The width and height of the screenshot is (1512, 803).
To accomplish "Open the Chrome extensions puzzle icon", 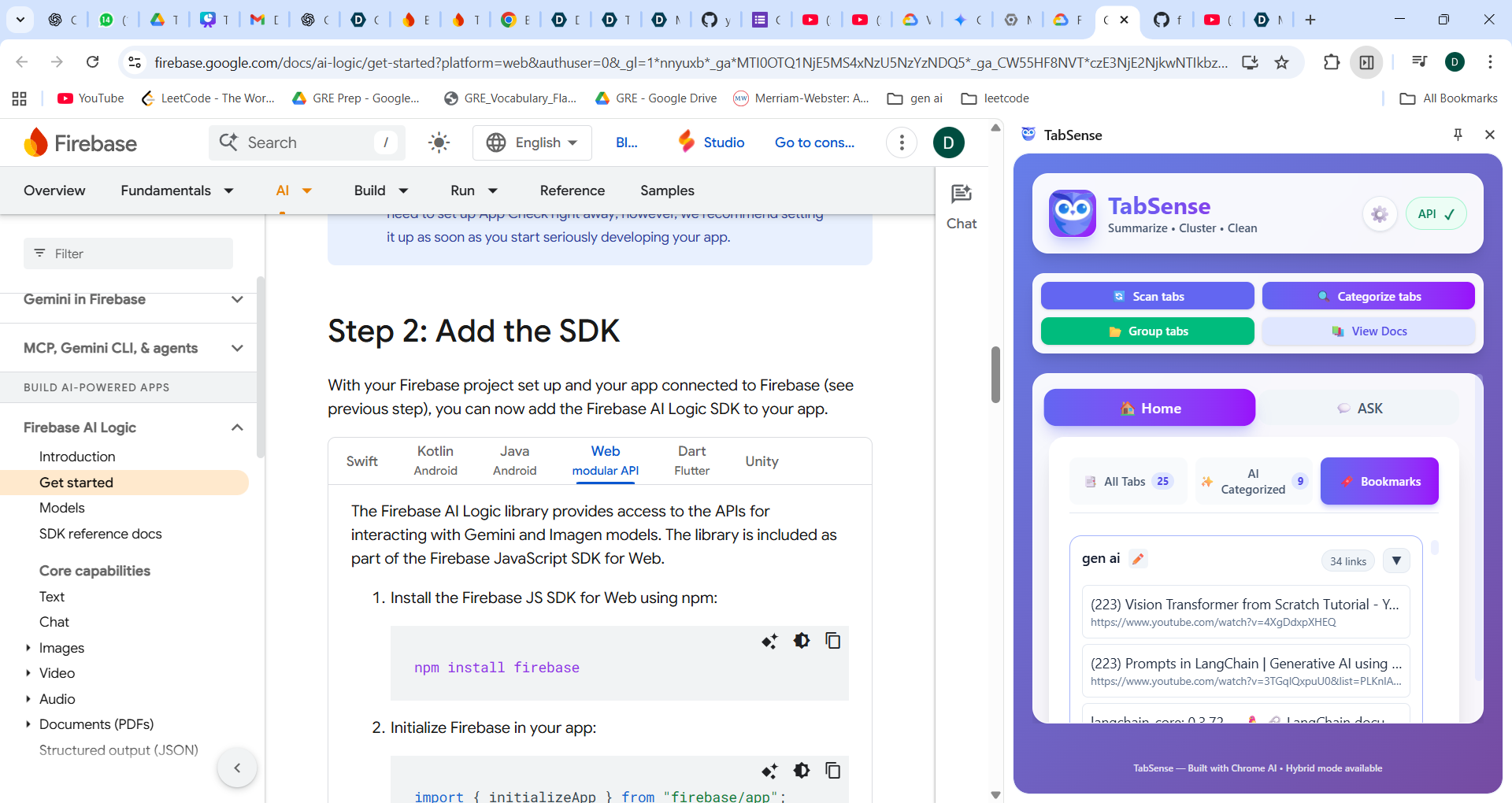I will (1332, 62).
